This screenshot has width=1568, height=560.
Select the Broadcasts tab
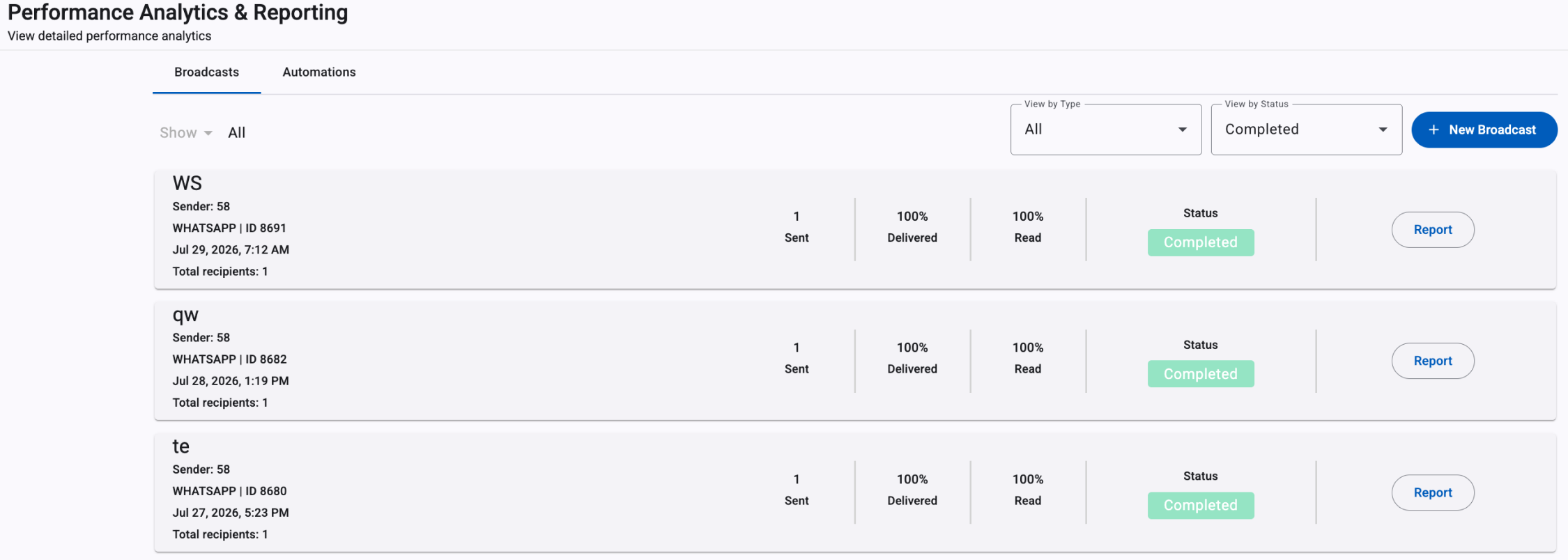207,72
